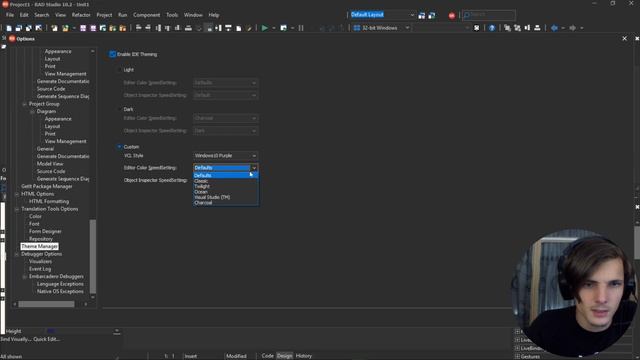The height and width of the screenshot is (360, 640).
Task: Open the Window menu
Action: click(193, 15)
